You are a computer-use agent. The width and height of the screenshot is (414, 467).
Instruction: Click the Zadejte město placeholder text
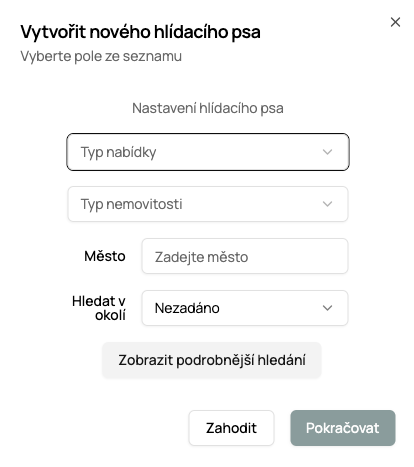pyautogui.click(x=201, y=257)
